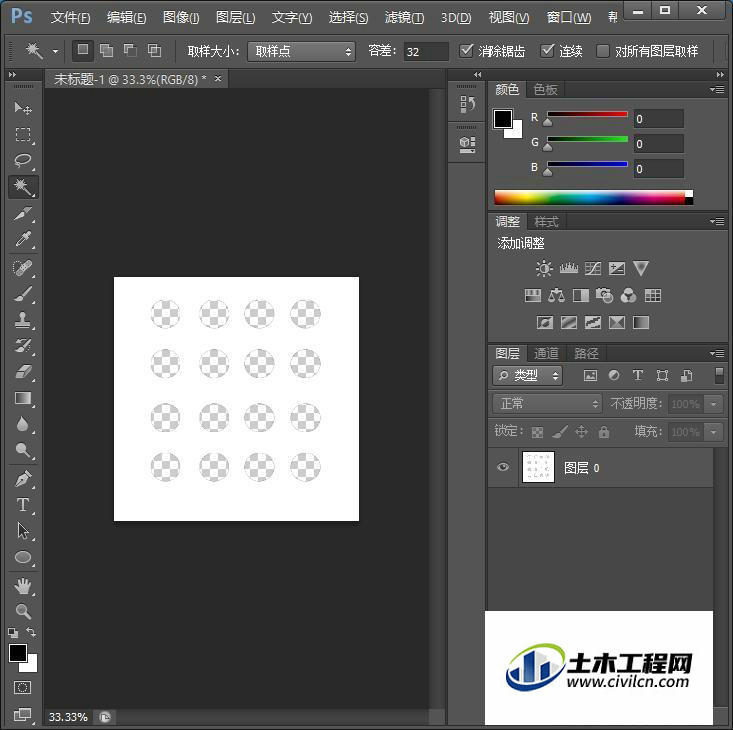Select the History Brush tool
The image size is (733, 730).
tap(22, 346)
